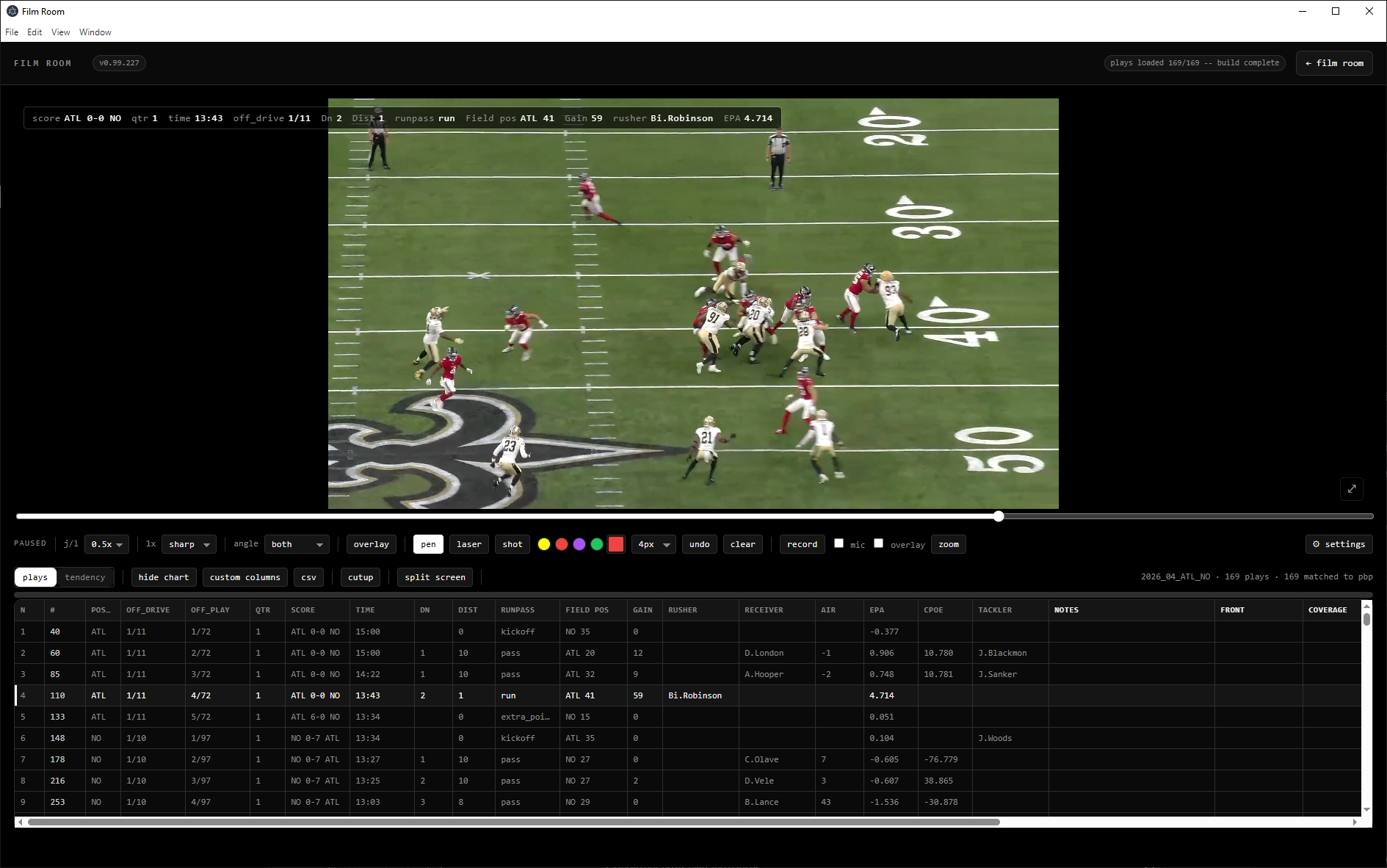Activate the laser pointer tool
1387x868 pixels.
(x=469, y=544)
